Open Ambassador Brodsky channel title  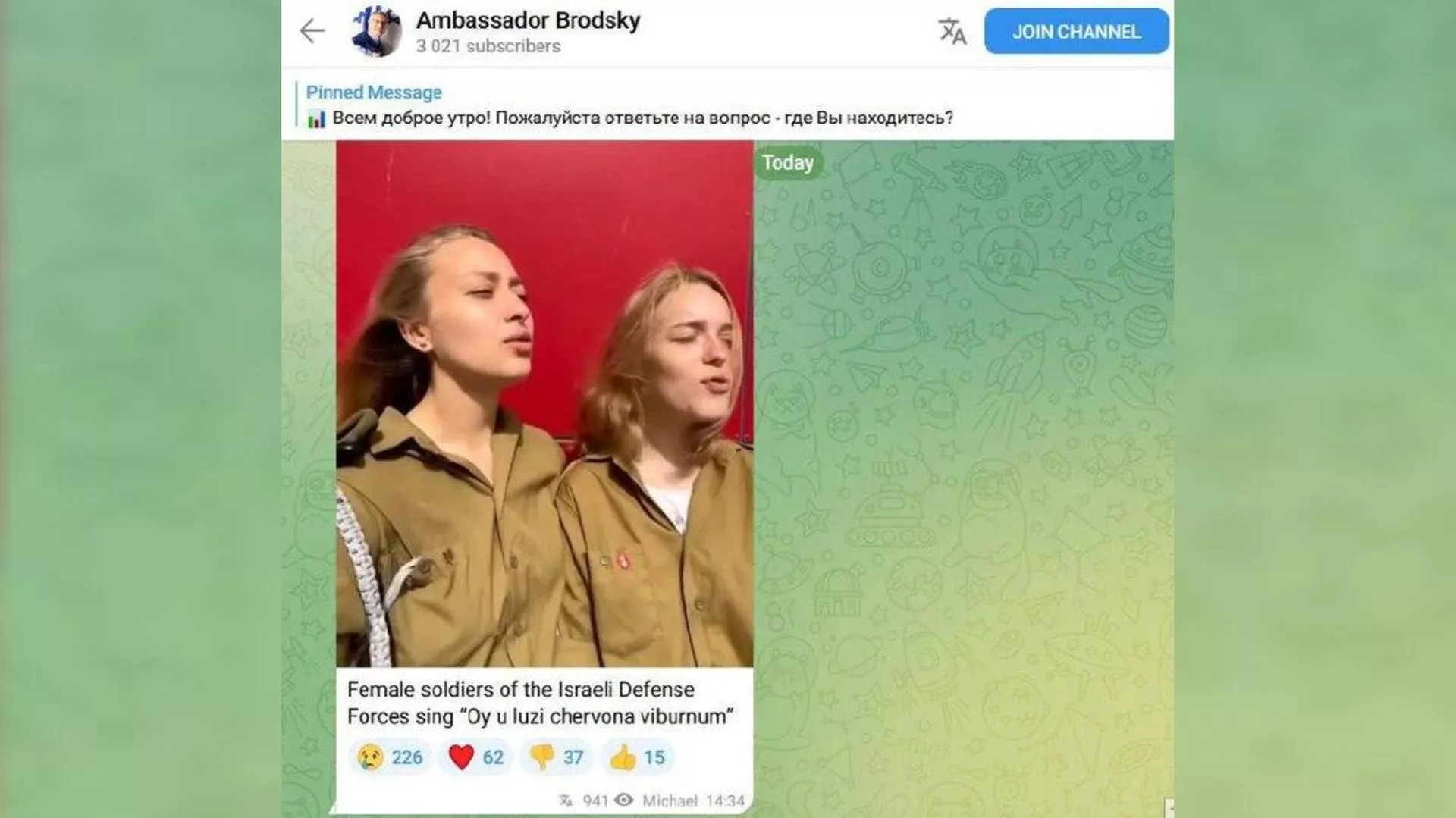528,20
